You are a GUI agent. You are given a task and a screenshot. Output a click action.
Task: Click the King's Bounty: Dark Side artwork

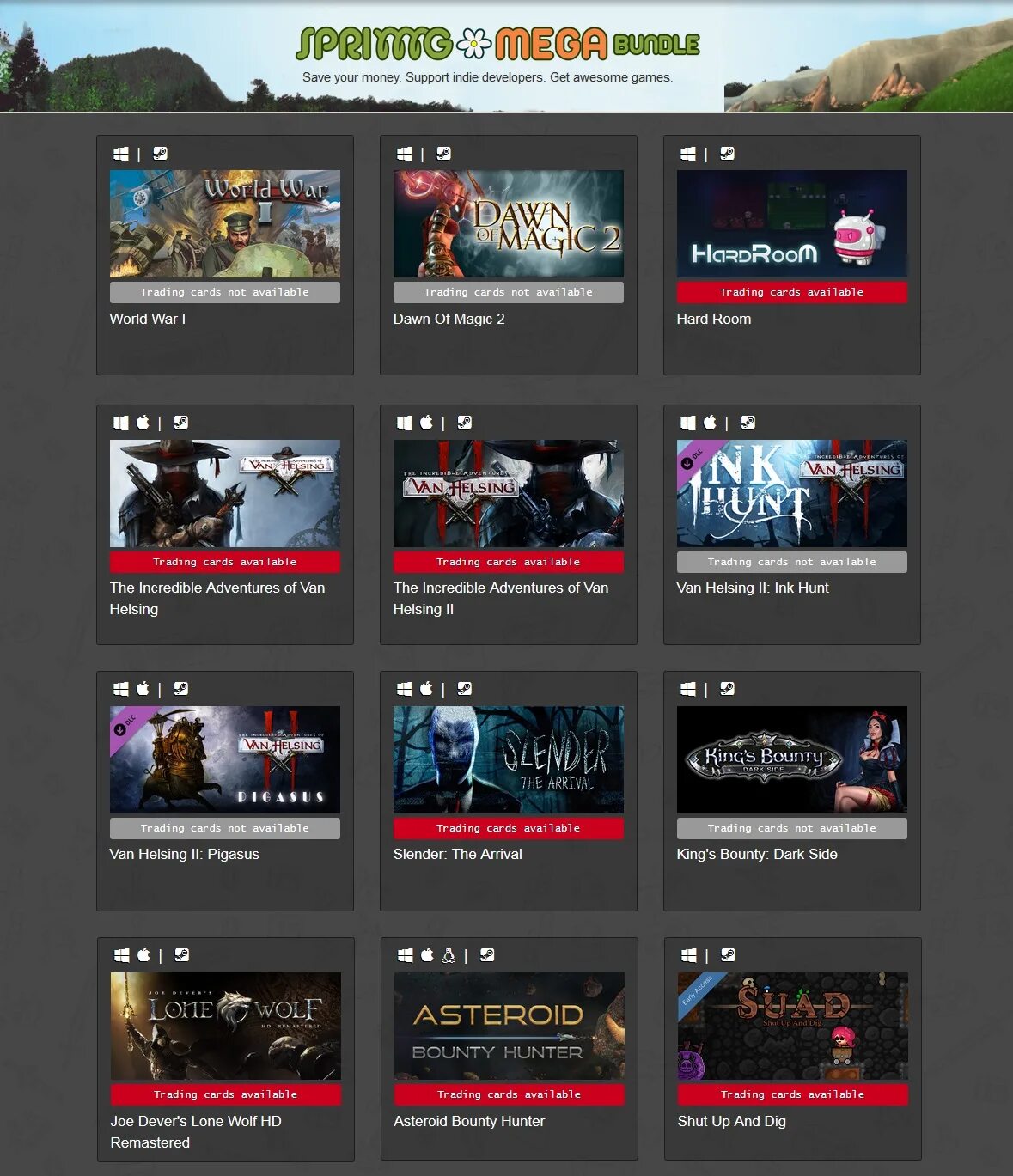[x=790, y=759]
